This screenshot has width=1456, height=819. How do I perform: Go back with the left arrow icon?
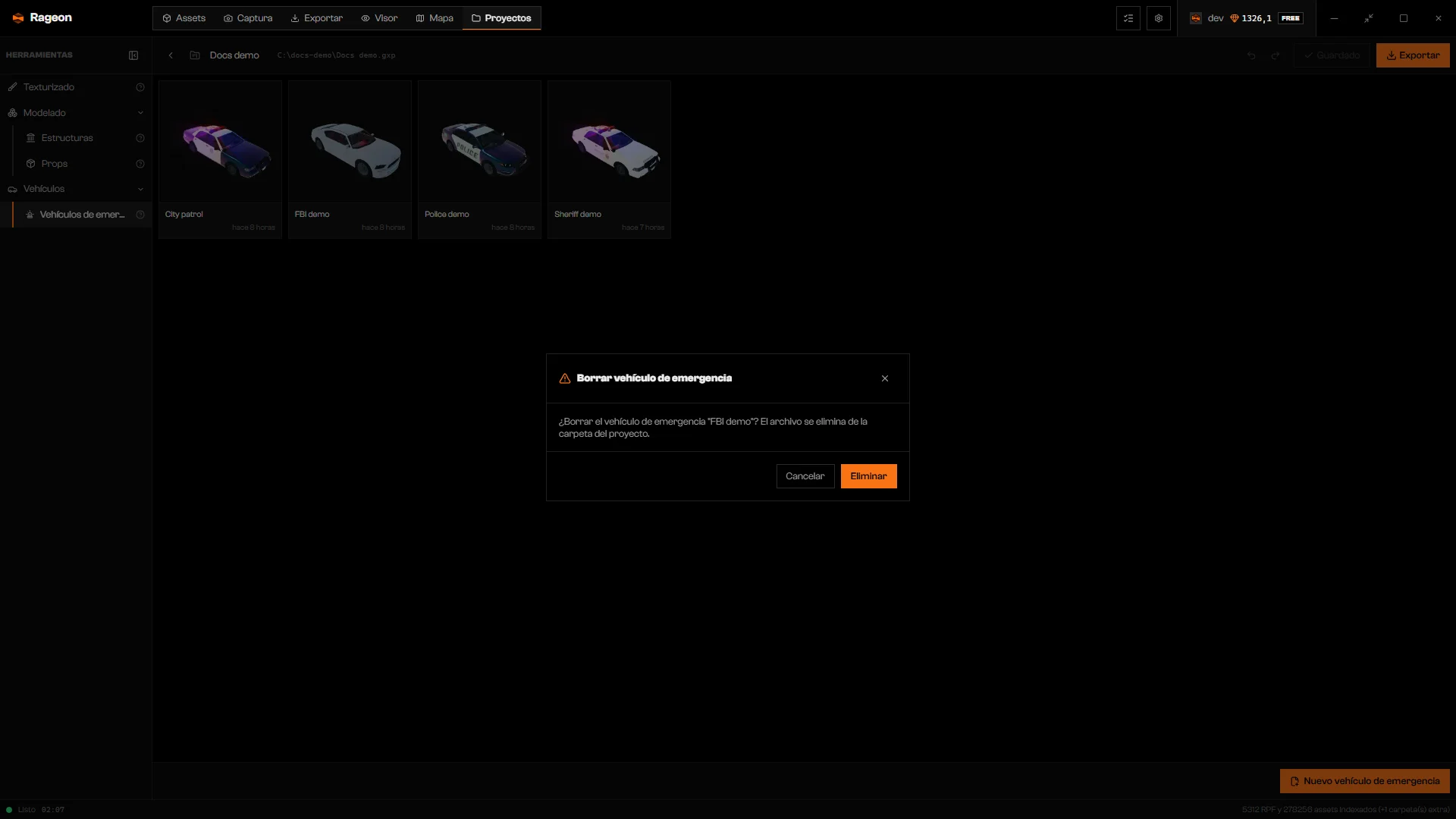171,55
